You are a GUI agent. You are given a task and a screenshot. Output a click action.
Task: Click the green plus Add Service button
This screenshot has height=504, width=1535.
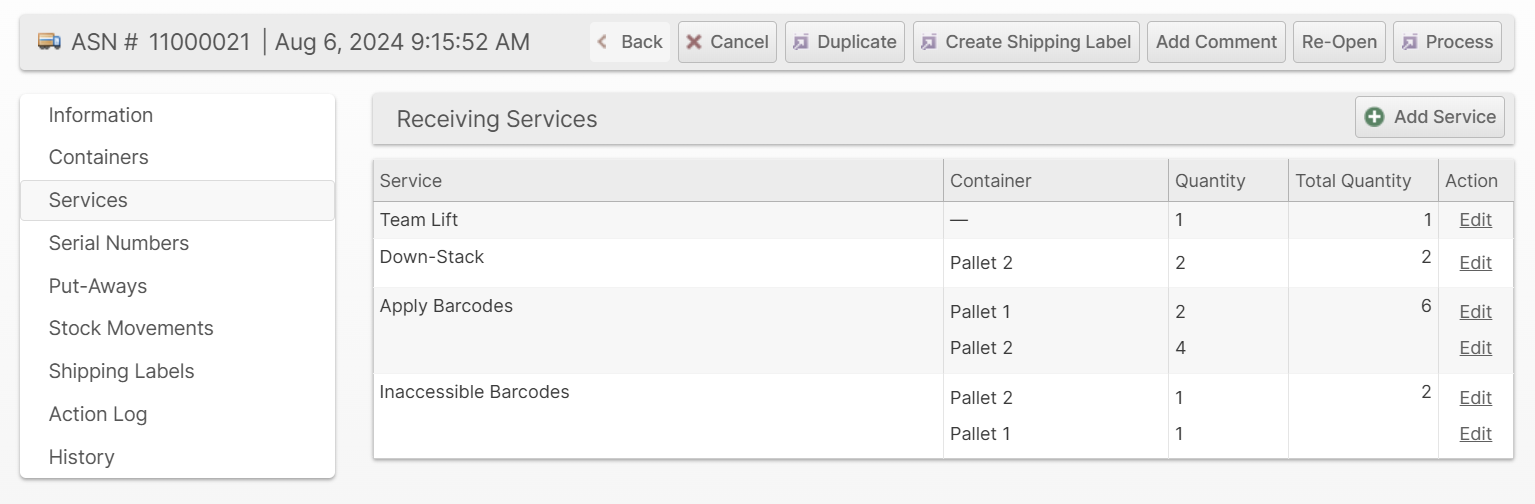pyautogui.click(x=1430, y=117)
